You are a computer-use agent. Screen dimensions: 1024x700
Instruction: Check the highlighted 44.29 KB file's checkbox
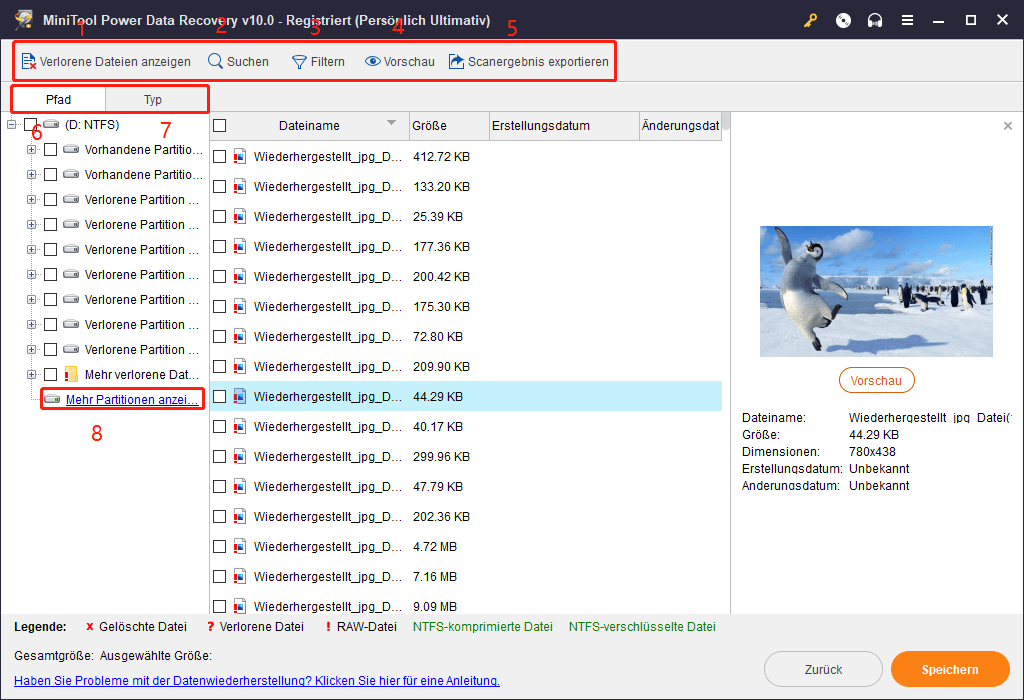point(218,396)
